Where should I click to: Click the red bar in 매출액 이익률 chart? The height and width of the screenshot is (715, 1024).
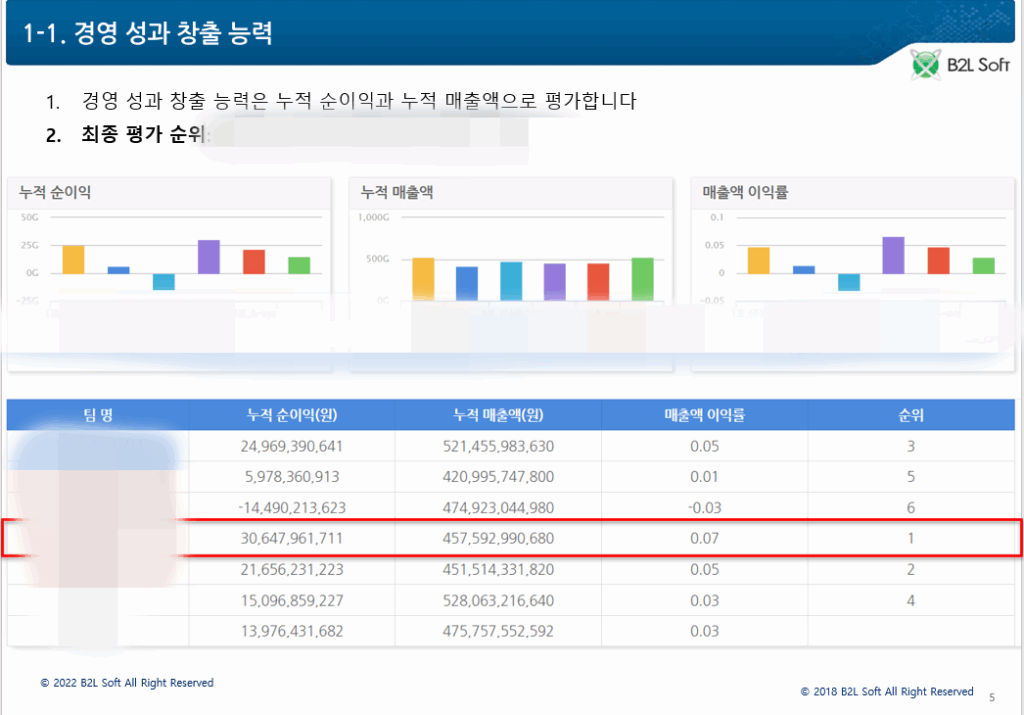(x=938, y=260)
